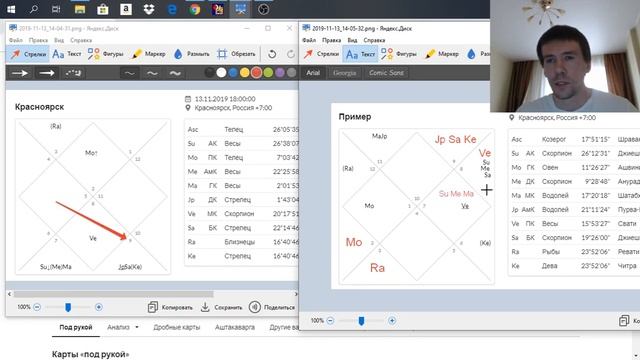
Task: Pick the gray color swatch
Action: pos(291,73)
